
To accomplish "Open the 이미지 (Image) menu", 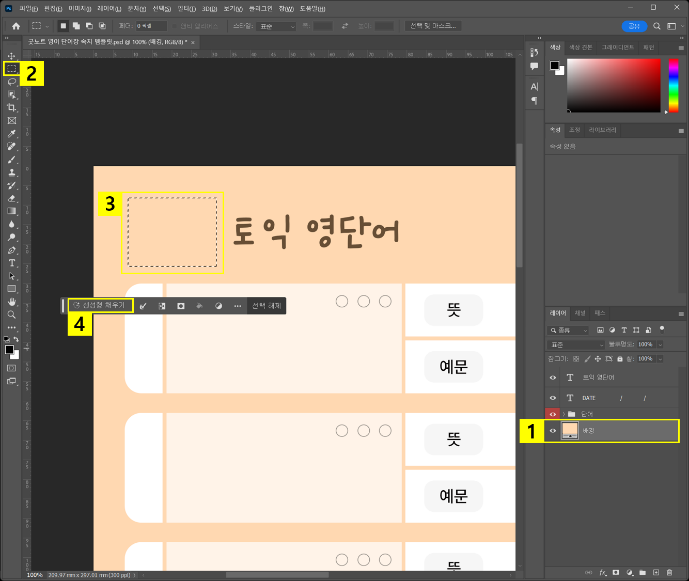I will pos(80,8).
